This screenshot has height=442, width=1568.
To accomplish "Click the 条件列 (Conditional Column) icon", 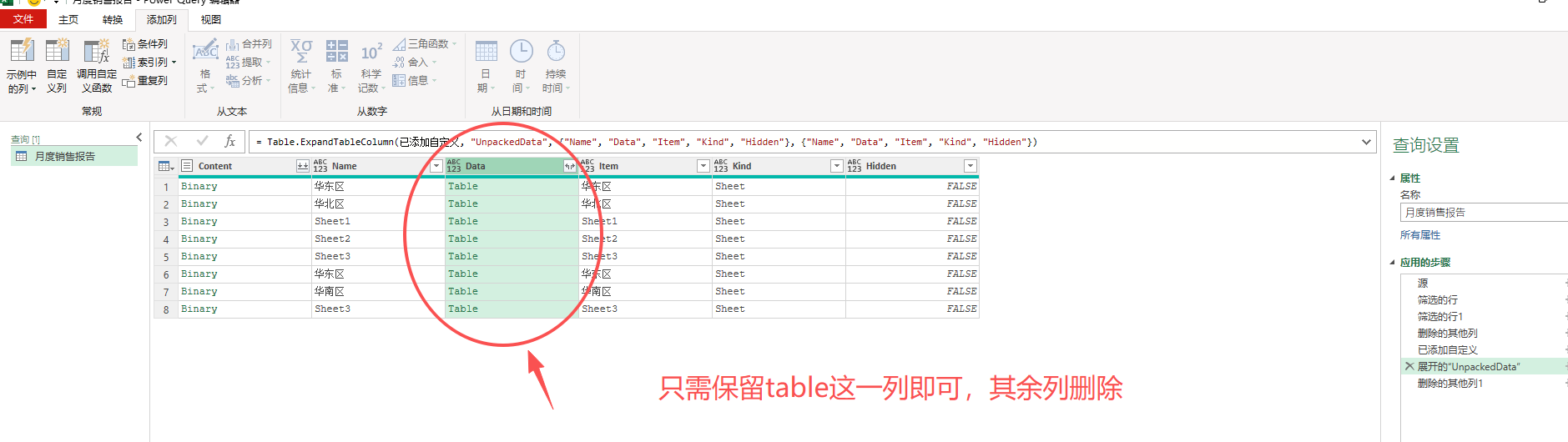I will (x=129, y=44).
